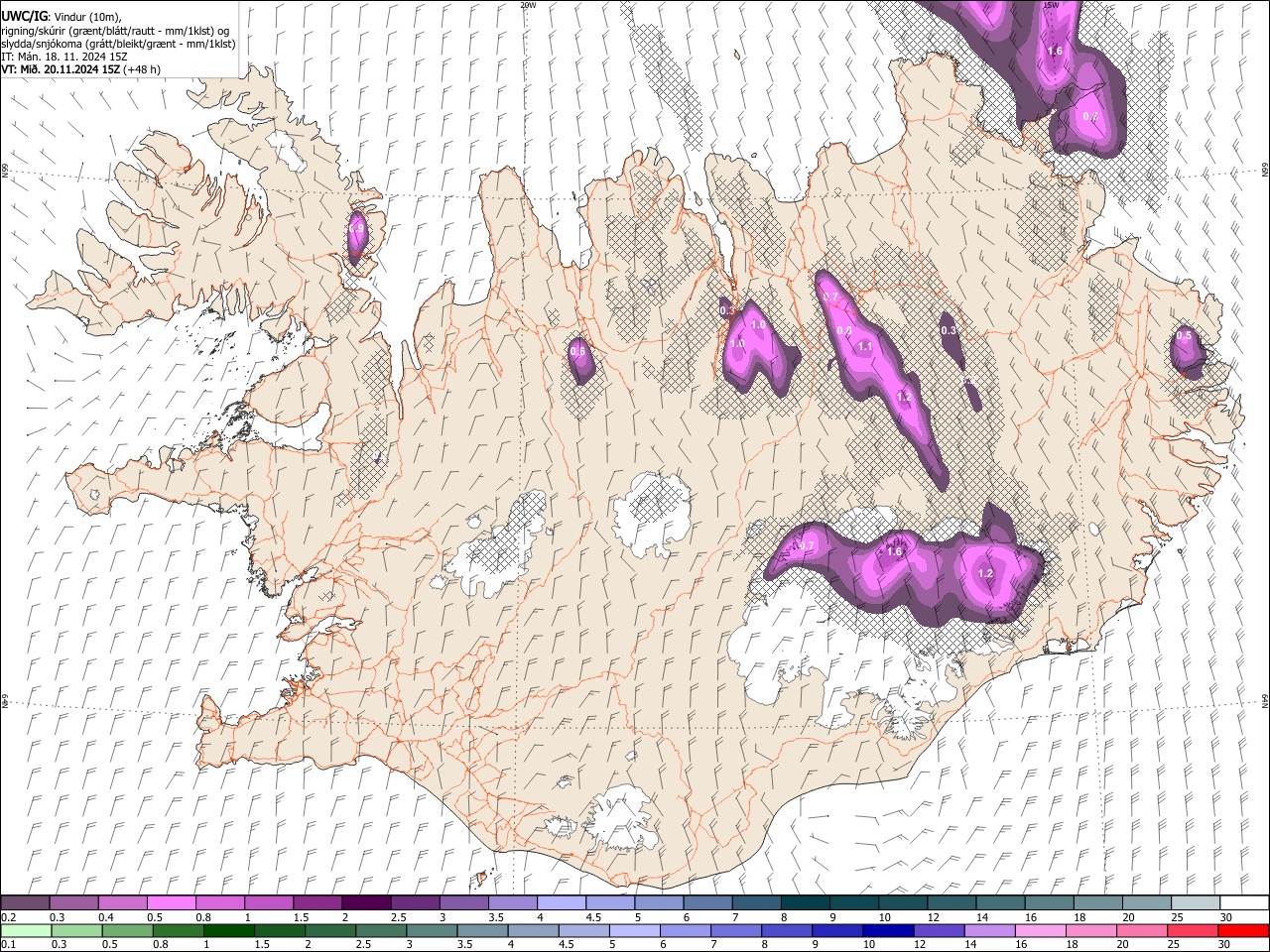Select the white top-row swatch at 30

tap(1243, 903)
